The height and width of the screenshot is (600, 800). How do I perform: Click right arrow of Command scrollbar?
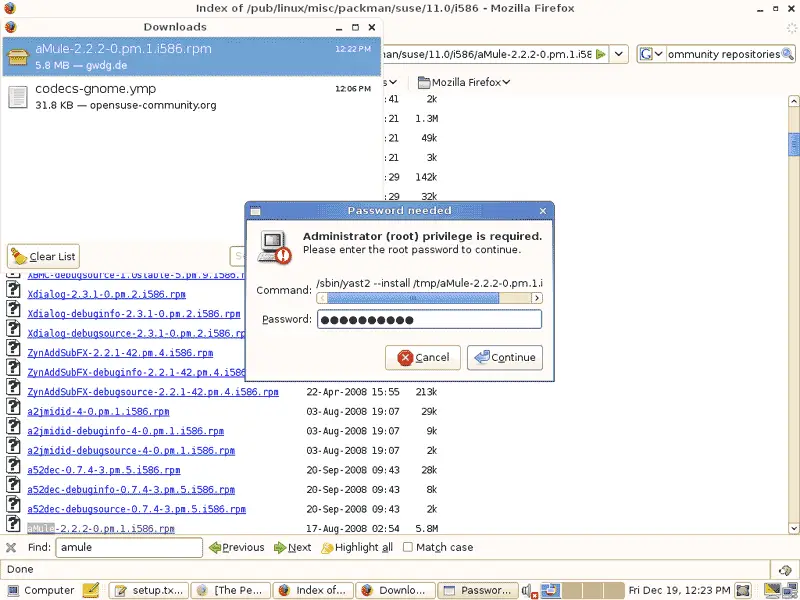pos(537,298)
